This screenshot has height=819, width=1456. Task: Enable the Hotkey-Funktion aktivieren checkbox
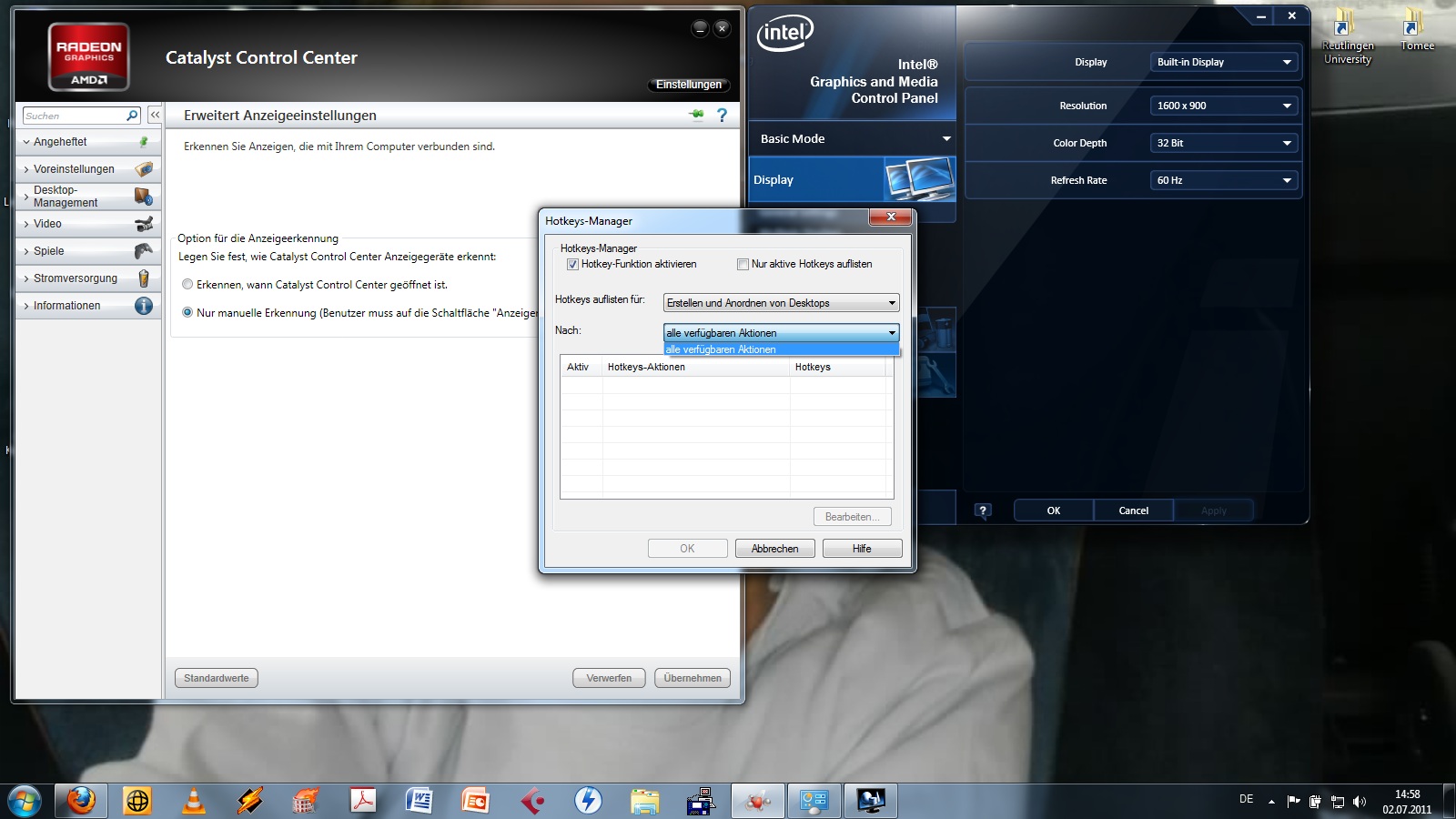[572, 265]
